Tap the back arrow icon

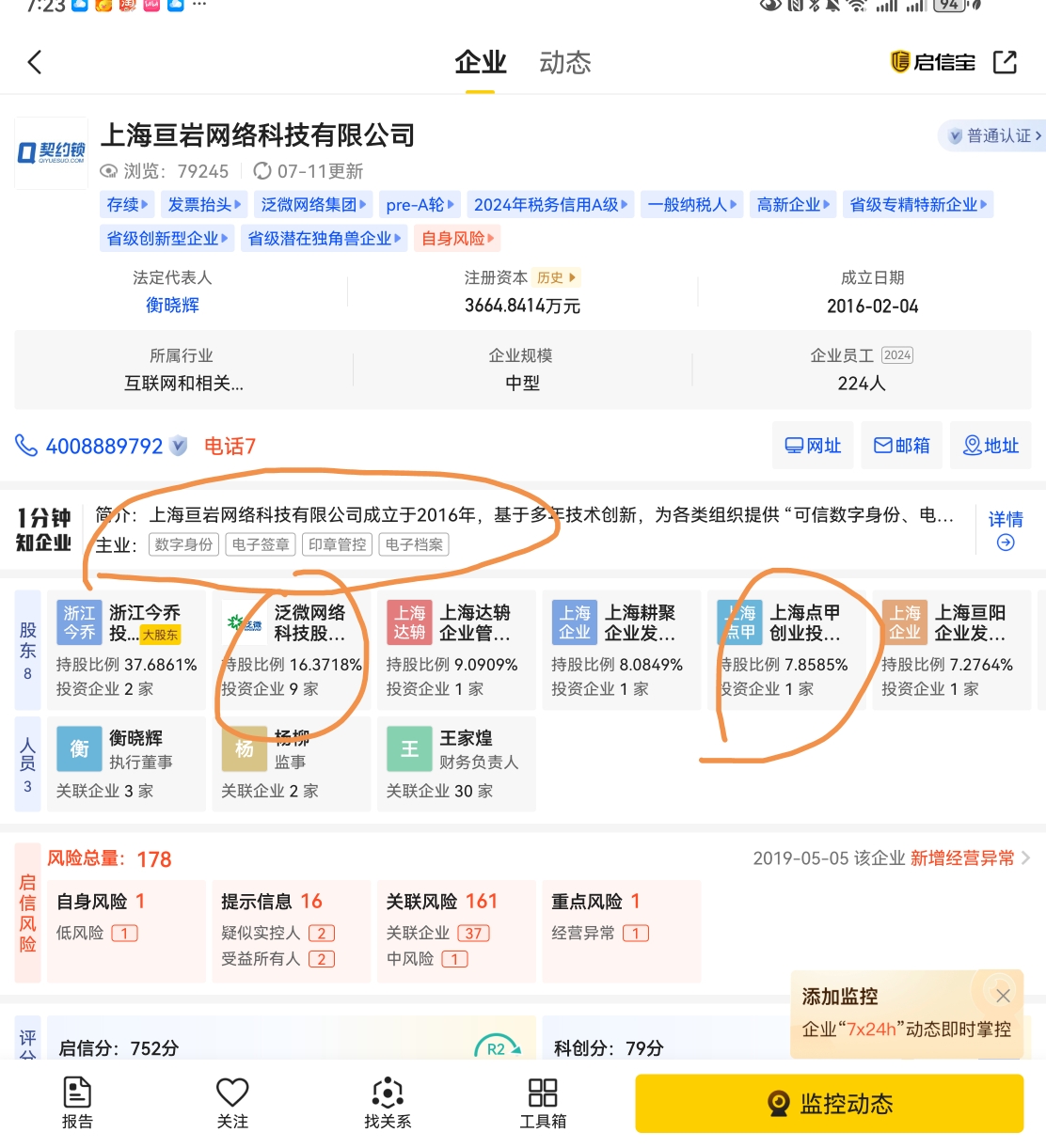click(x=35, y=63)
